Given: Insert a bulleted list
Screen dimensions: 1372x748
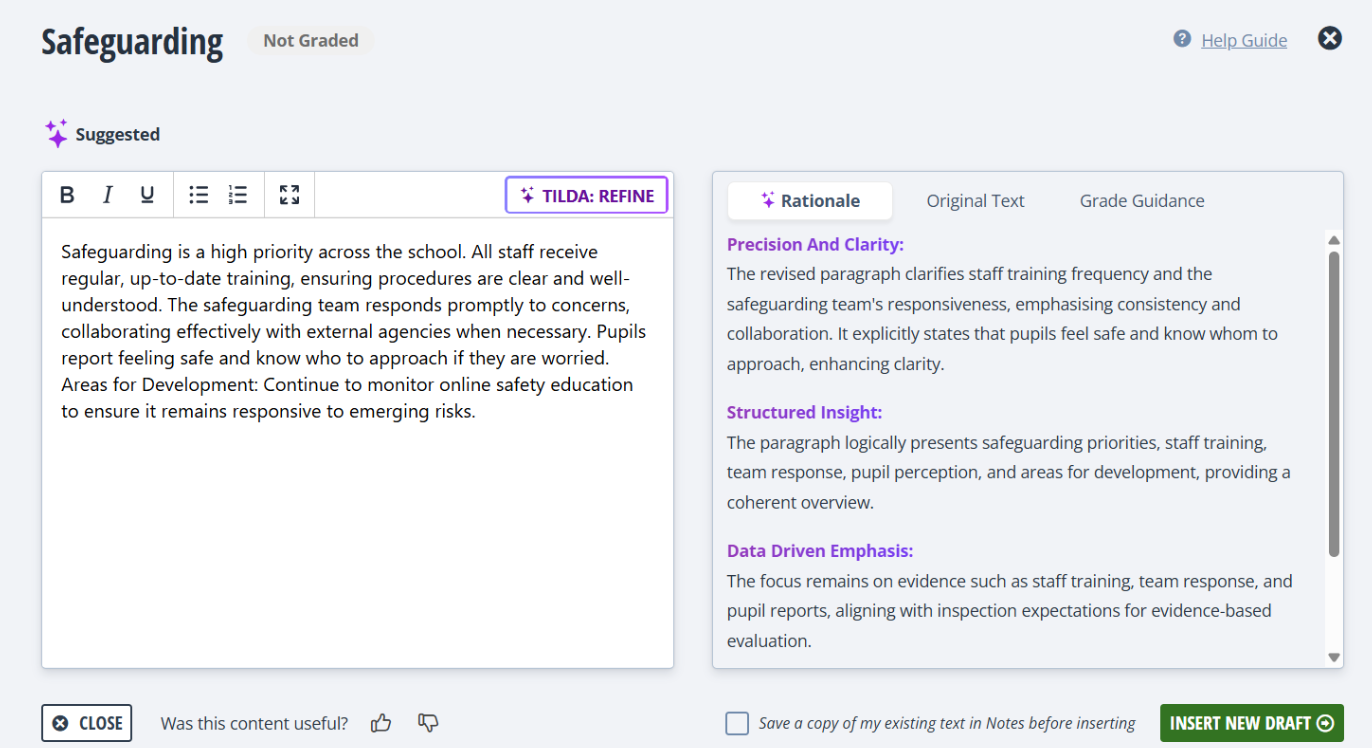Looking at the screenshot, I should tap(199, 195).
